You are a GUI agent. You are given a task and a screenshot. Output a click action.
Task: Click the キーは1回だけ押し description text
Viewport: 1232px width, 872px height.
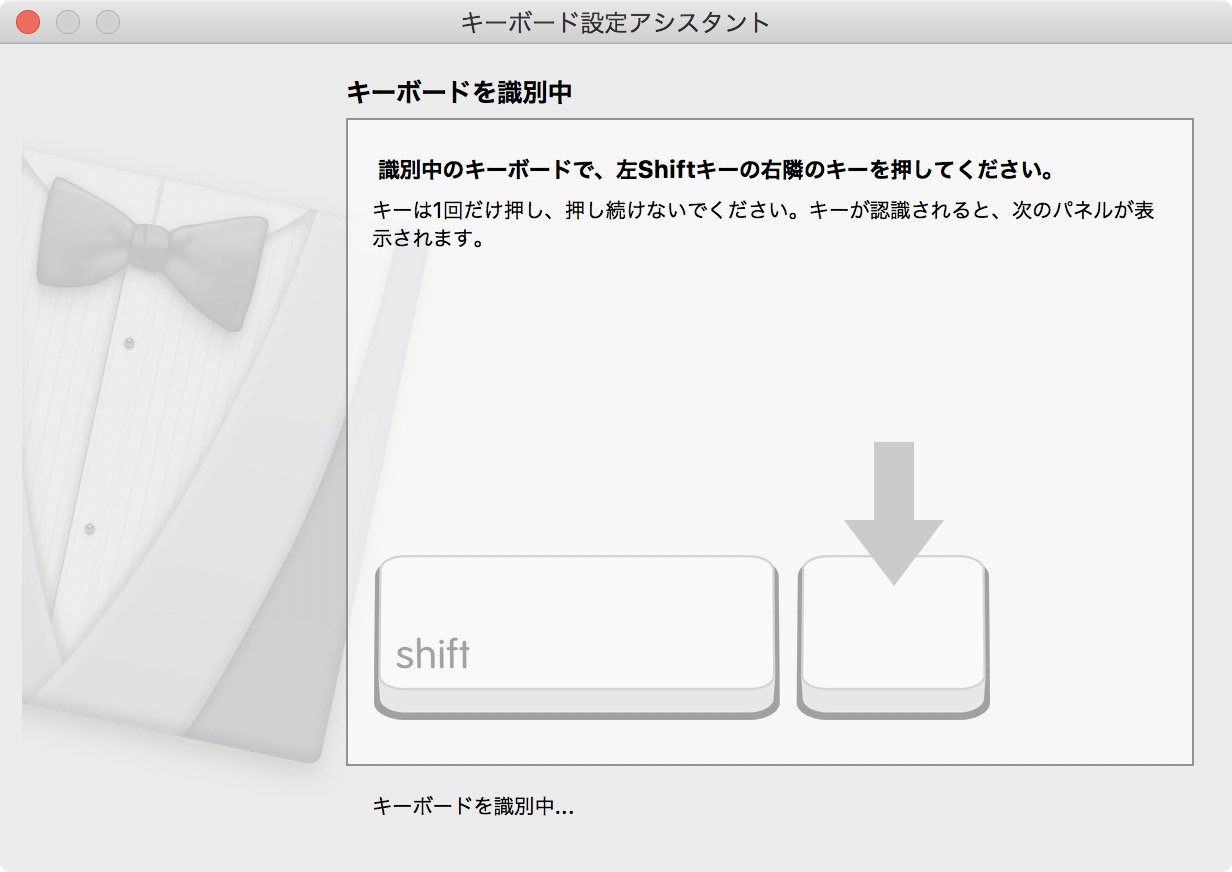click(764, 225)
